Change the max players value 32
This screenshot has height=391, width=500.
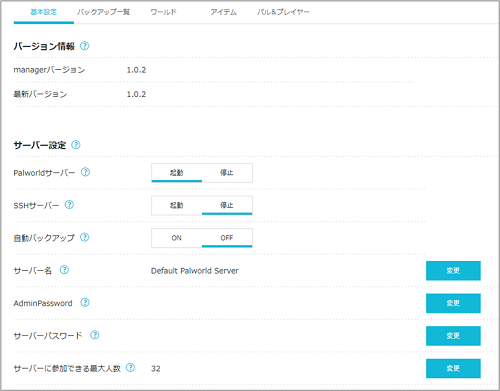click(x=453, y=368)
